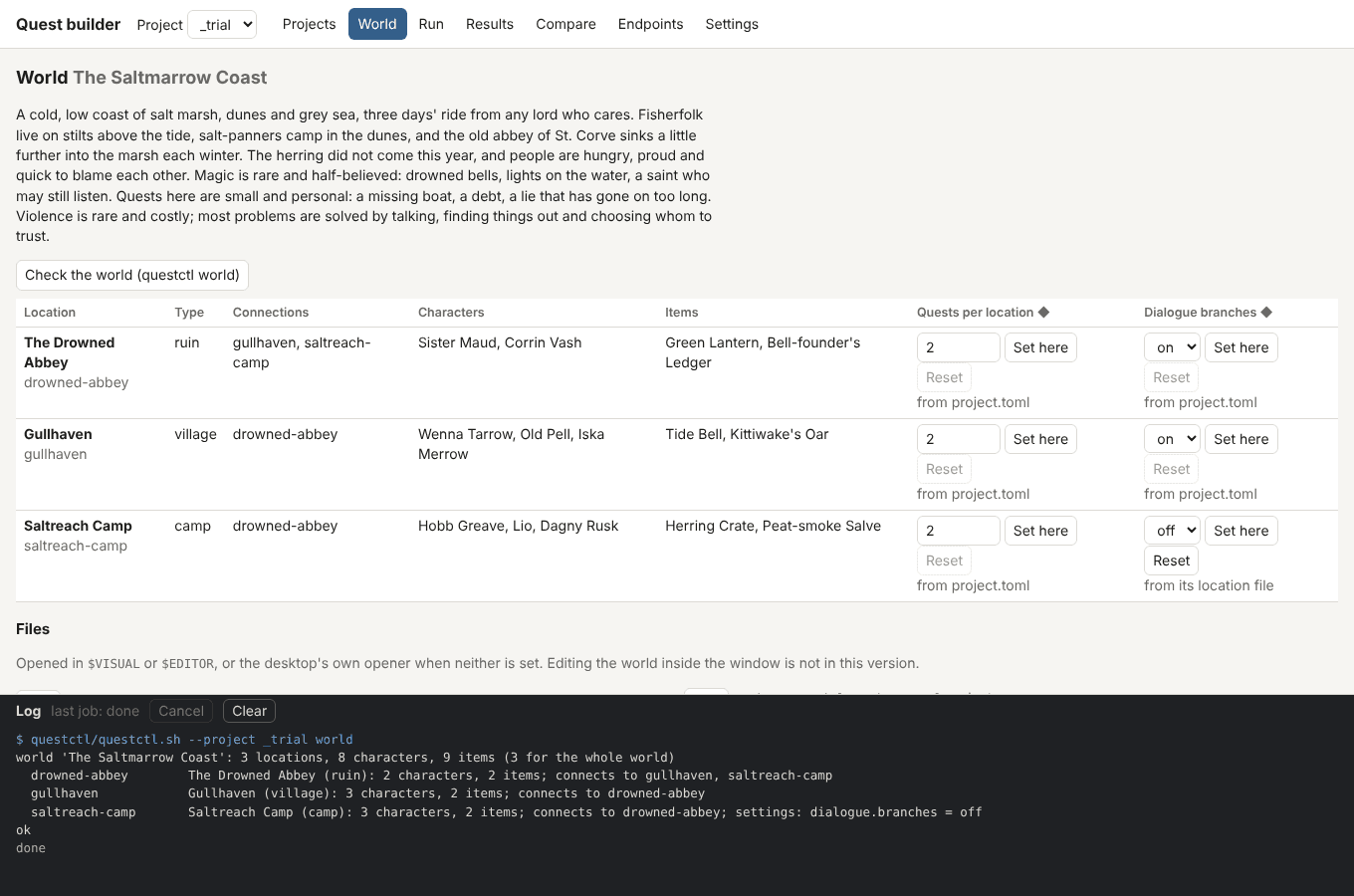Select the Compare tab
The width and height of the screenshot is (1354, 896).
(x=565, y=24)
